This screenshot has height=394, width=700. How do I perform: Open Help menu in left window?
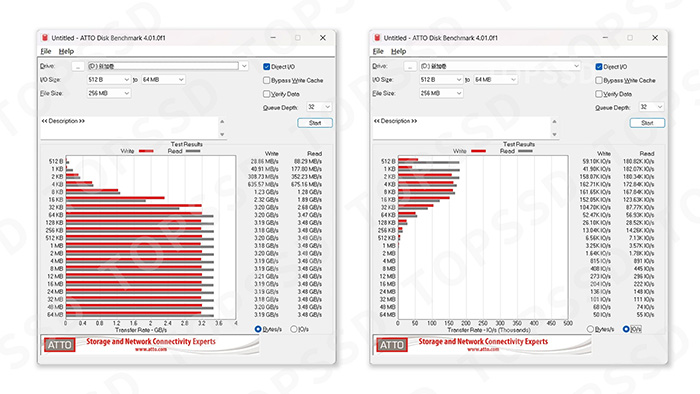tap(66, 51)
